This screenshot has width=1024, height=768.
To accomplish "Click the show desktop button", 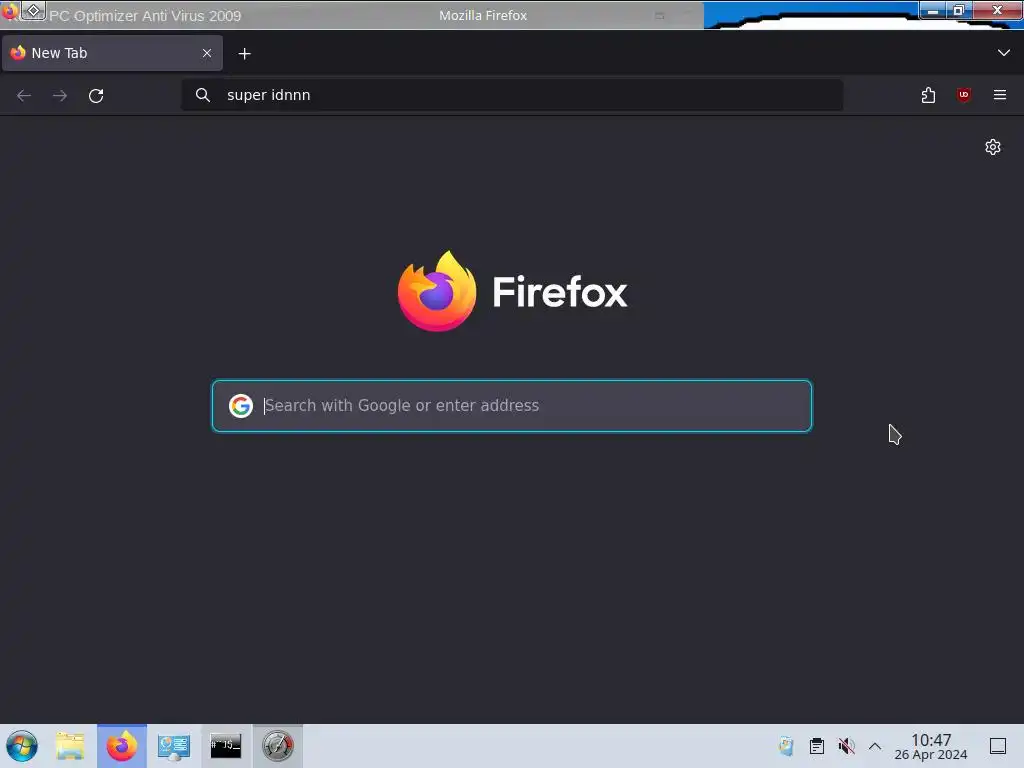I will pyautogui.click(x=998, y=746).
